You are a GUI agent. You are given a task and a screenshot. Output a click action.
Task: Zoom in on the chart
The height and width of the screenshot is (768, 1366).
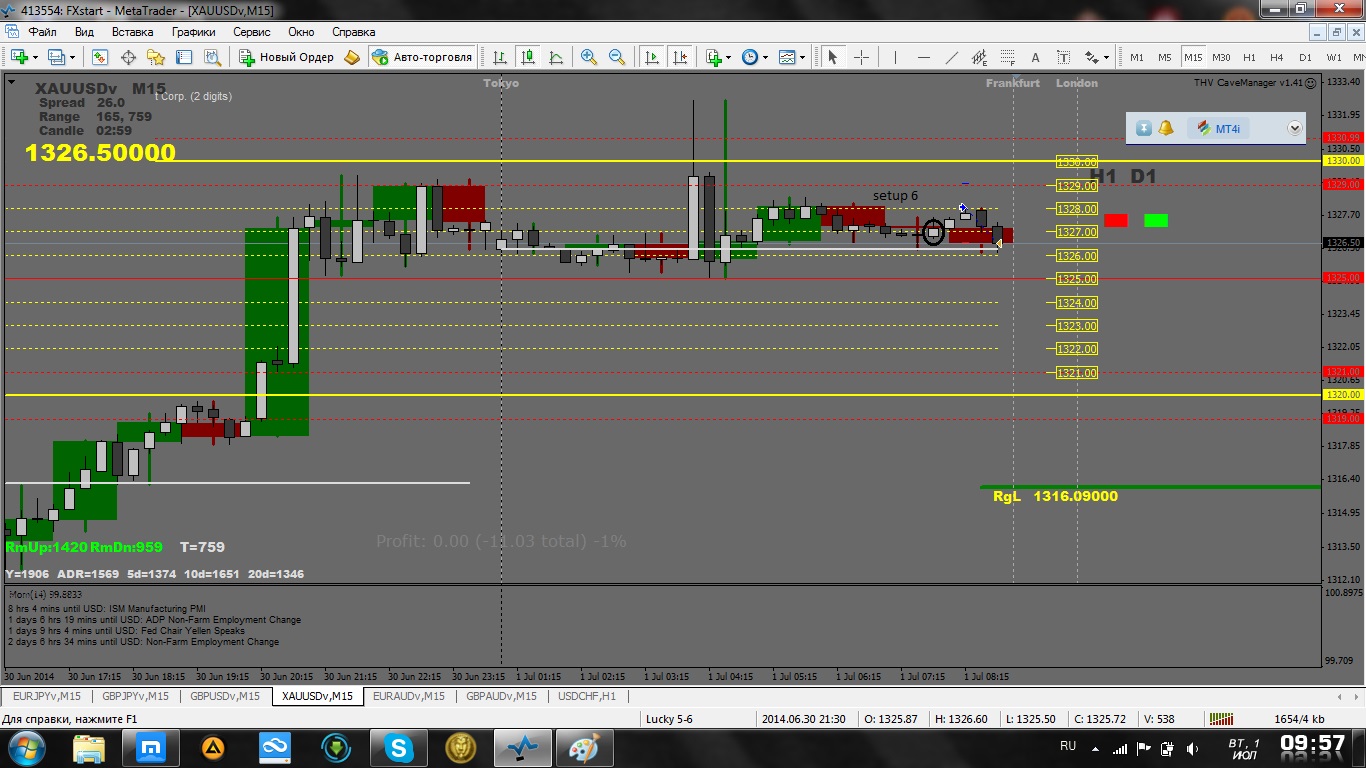(589, 57)
